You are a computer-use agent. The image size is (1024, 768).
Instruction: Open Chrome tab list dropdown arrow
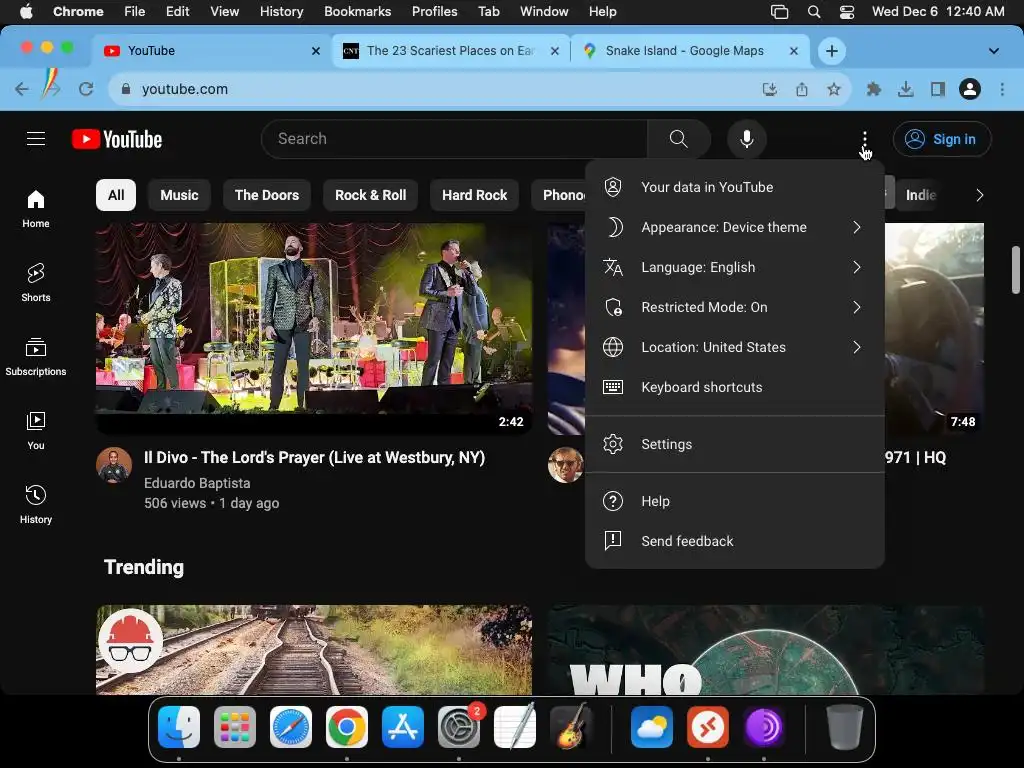[x=993, y=51]
